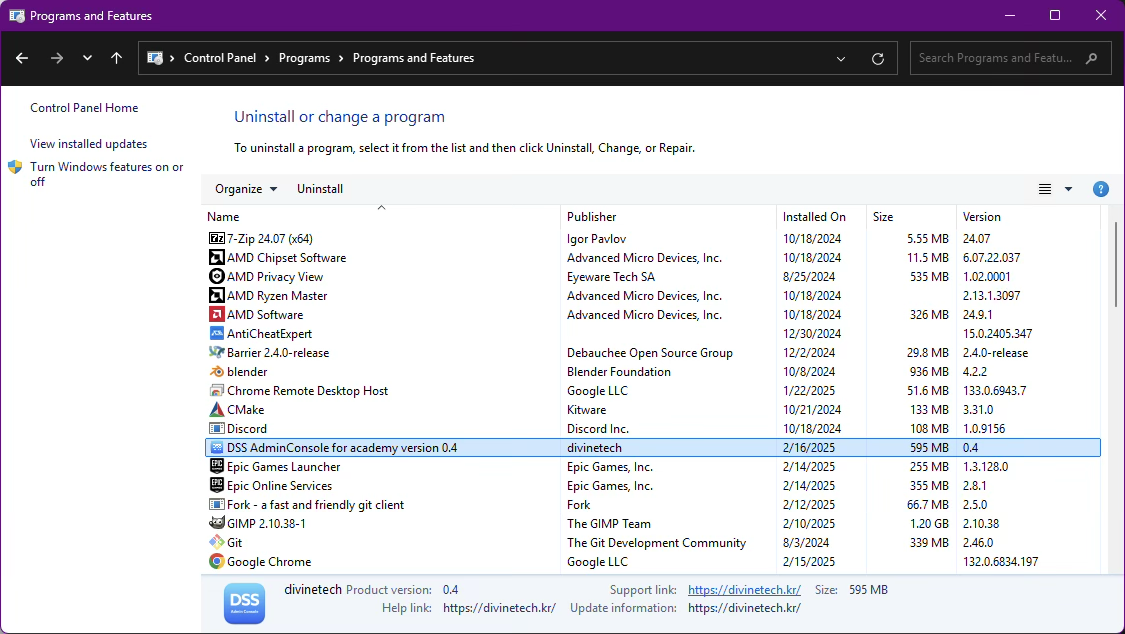Go up one folder level
Screen dimensions: 1125x634
(x=116, y=58)
